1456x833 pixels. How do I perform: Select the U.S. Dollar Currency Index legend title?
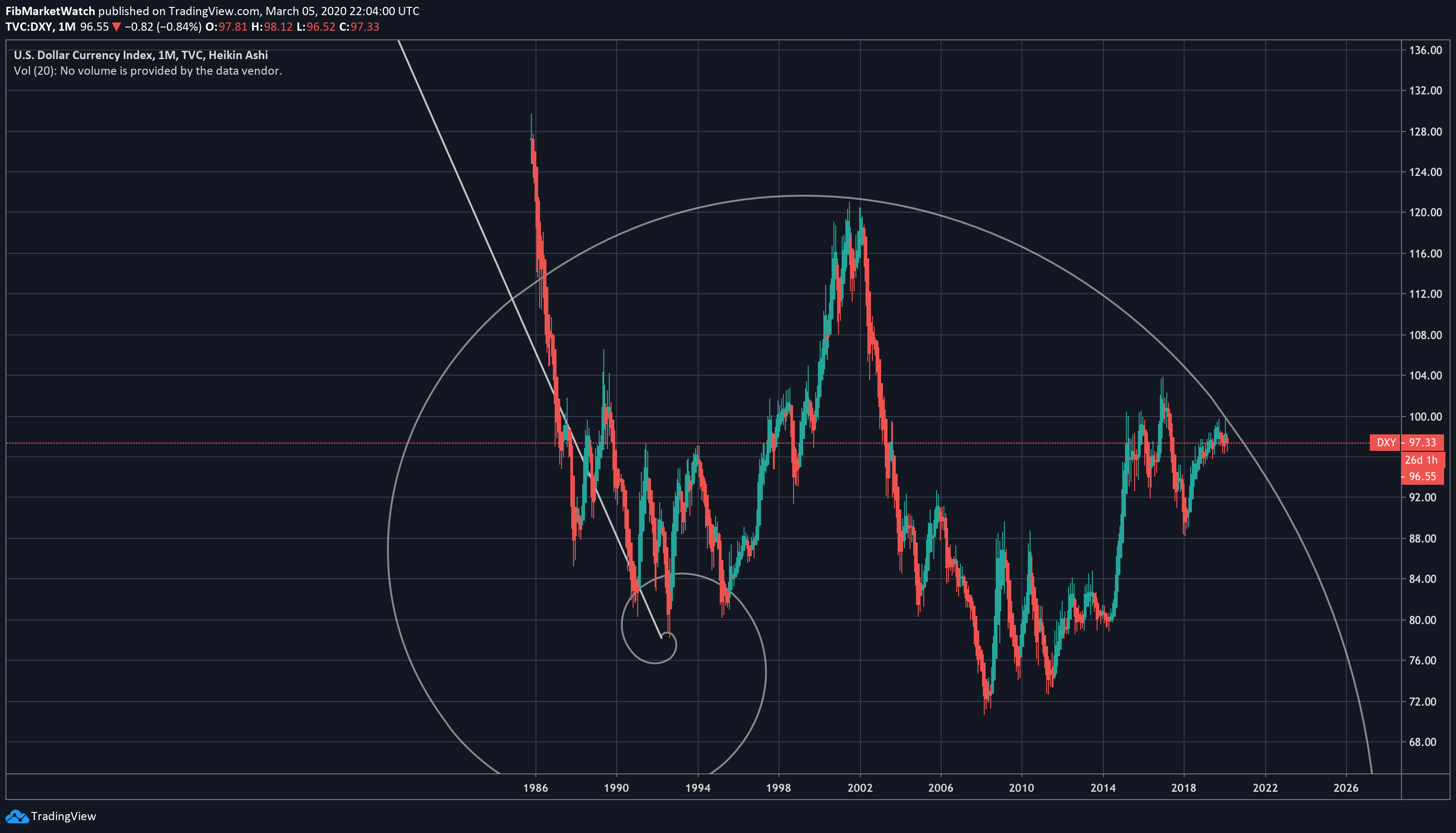point(141,55)
